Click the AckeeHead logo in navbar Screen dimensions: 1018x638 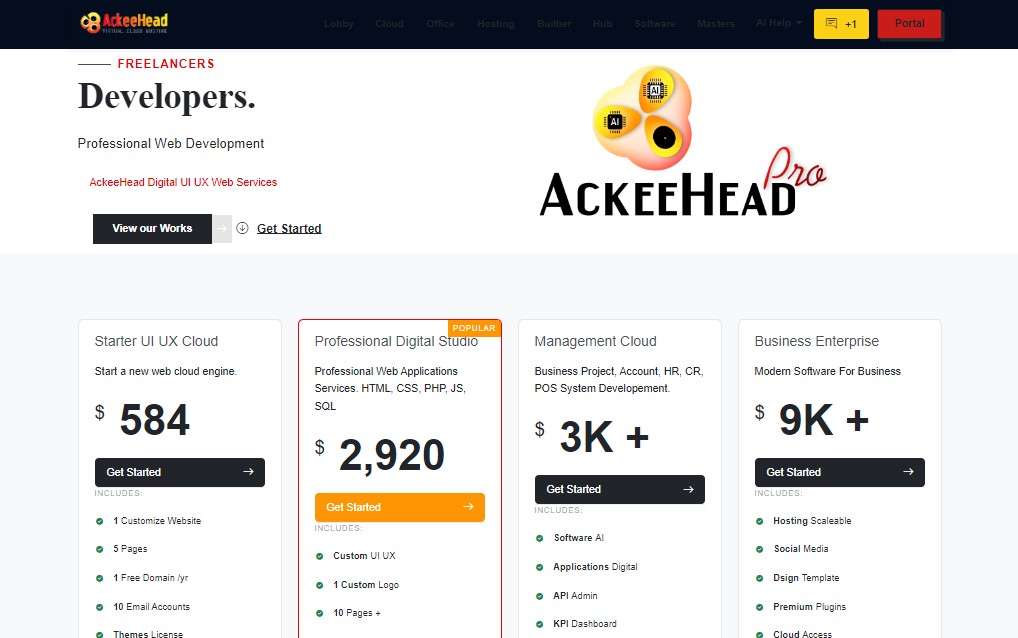(x=124, y=22)
